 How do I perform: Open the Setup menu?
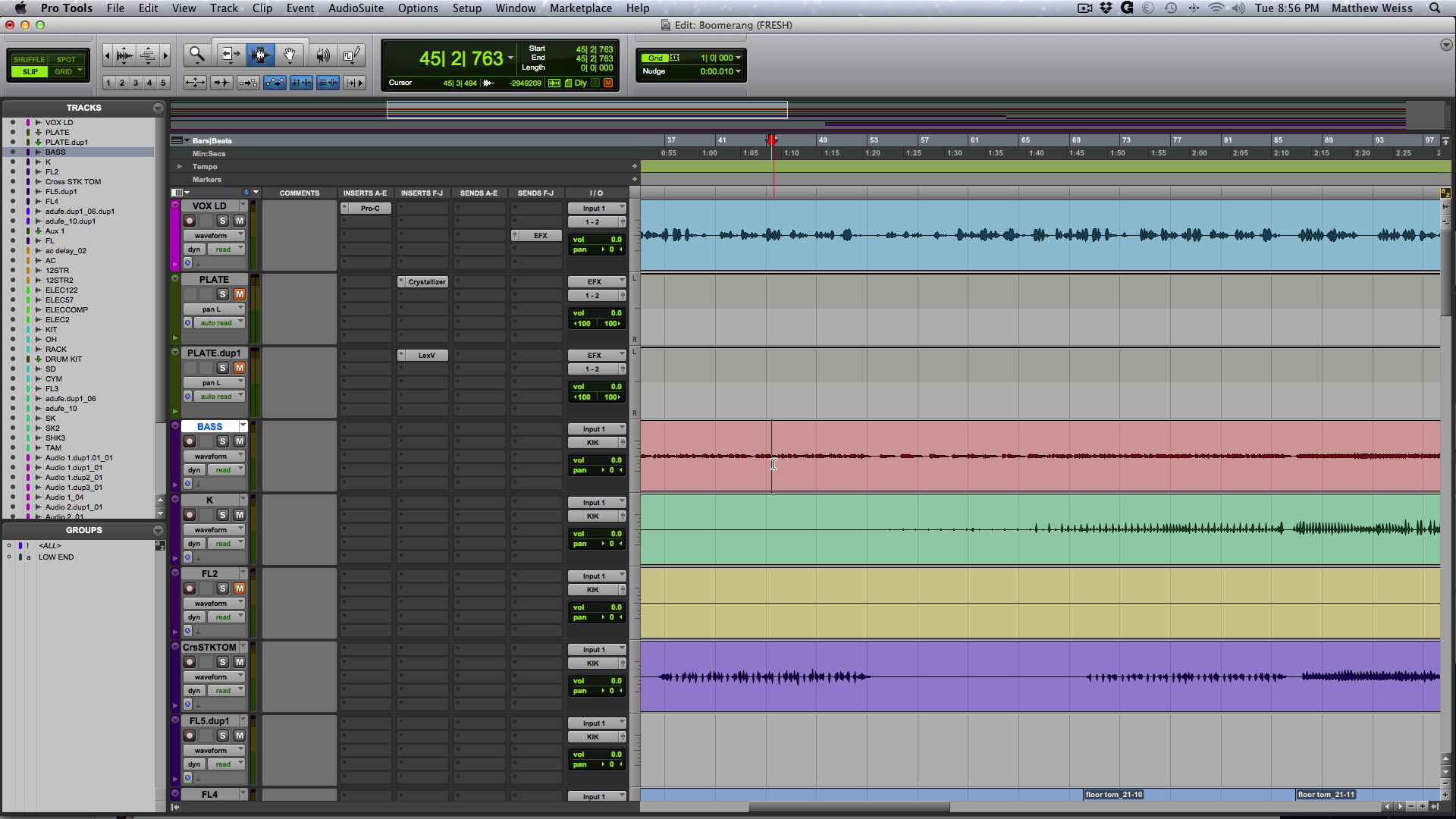[x=467, y=8]
